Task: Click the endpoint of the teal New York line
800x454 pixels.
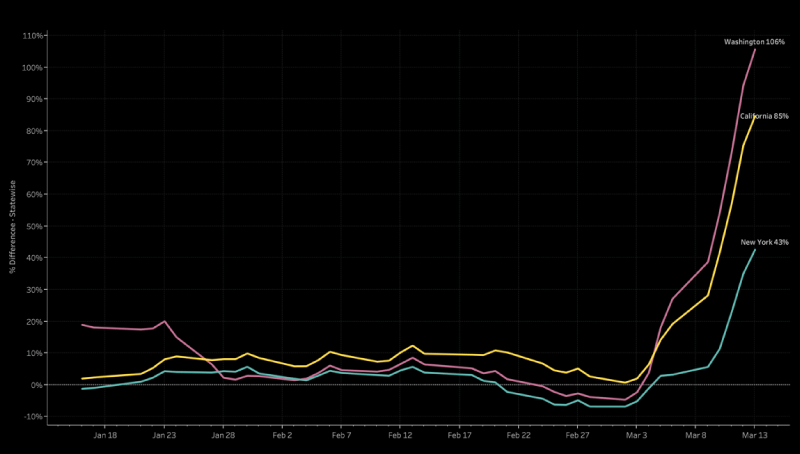Action: tap(755, 250)
